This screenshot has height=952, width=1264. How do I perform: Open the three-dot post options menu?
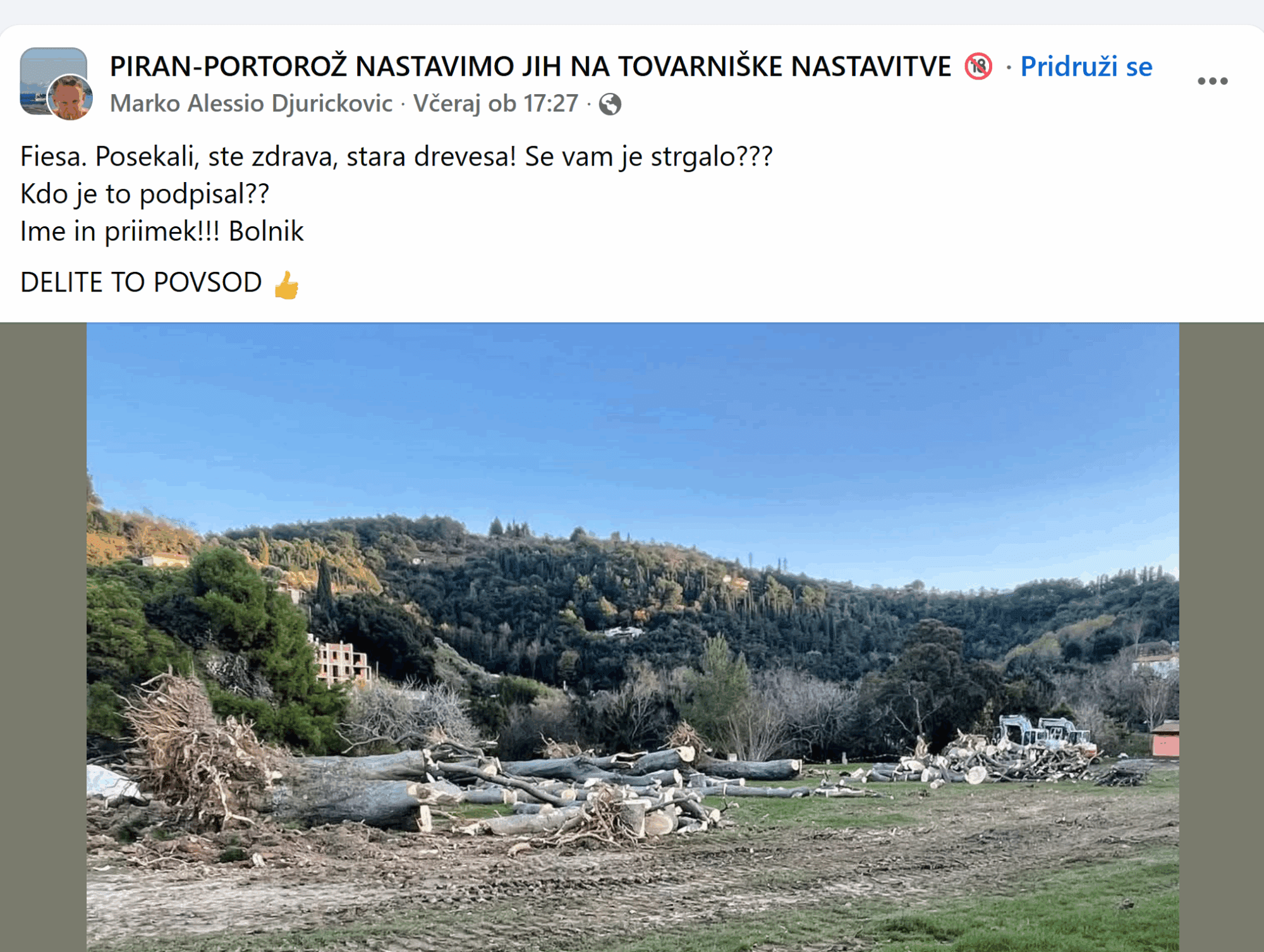[1212, 81]
